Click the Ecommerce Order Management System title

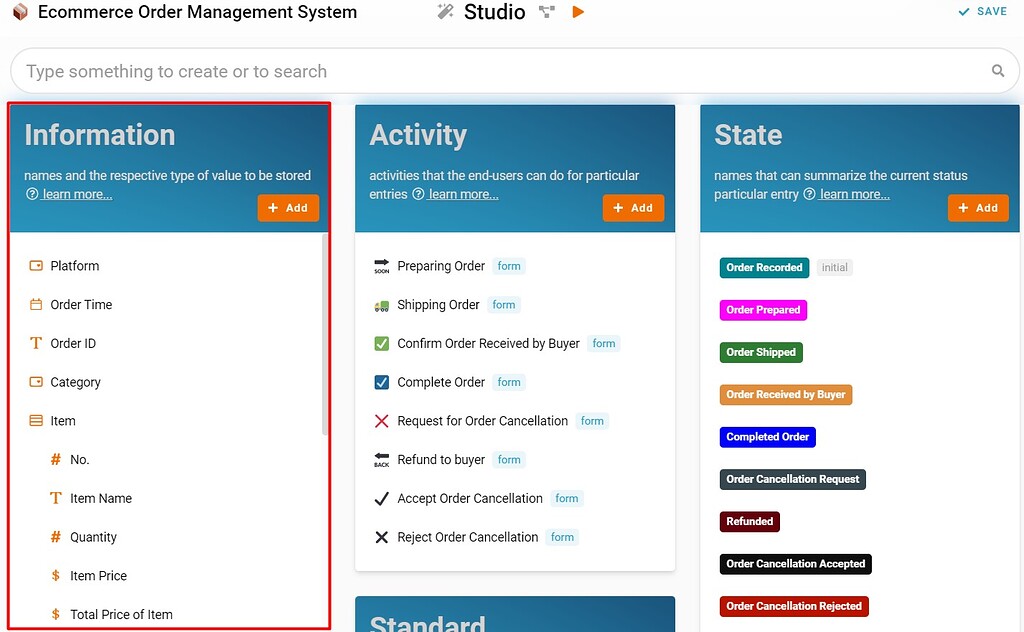point(197,12)
